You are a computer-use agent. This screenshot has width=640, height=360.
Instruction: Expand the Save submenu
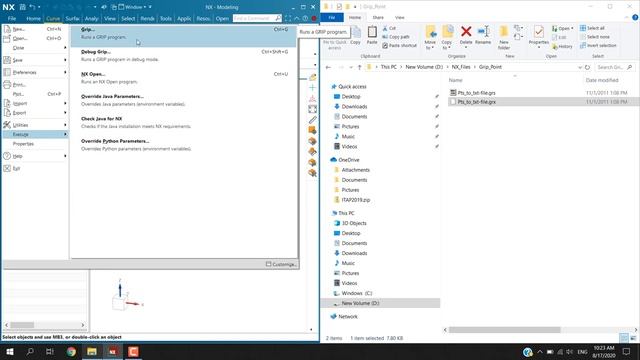click(x=35, y=60)
